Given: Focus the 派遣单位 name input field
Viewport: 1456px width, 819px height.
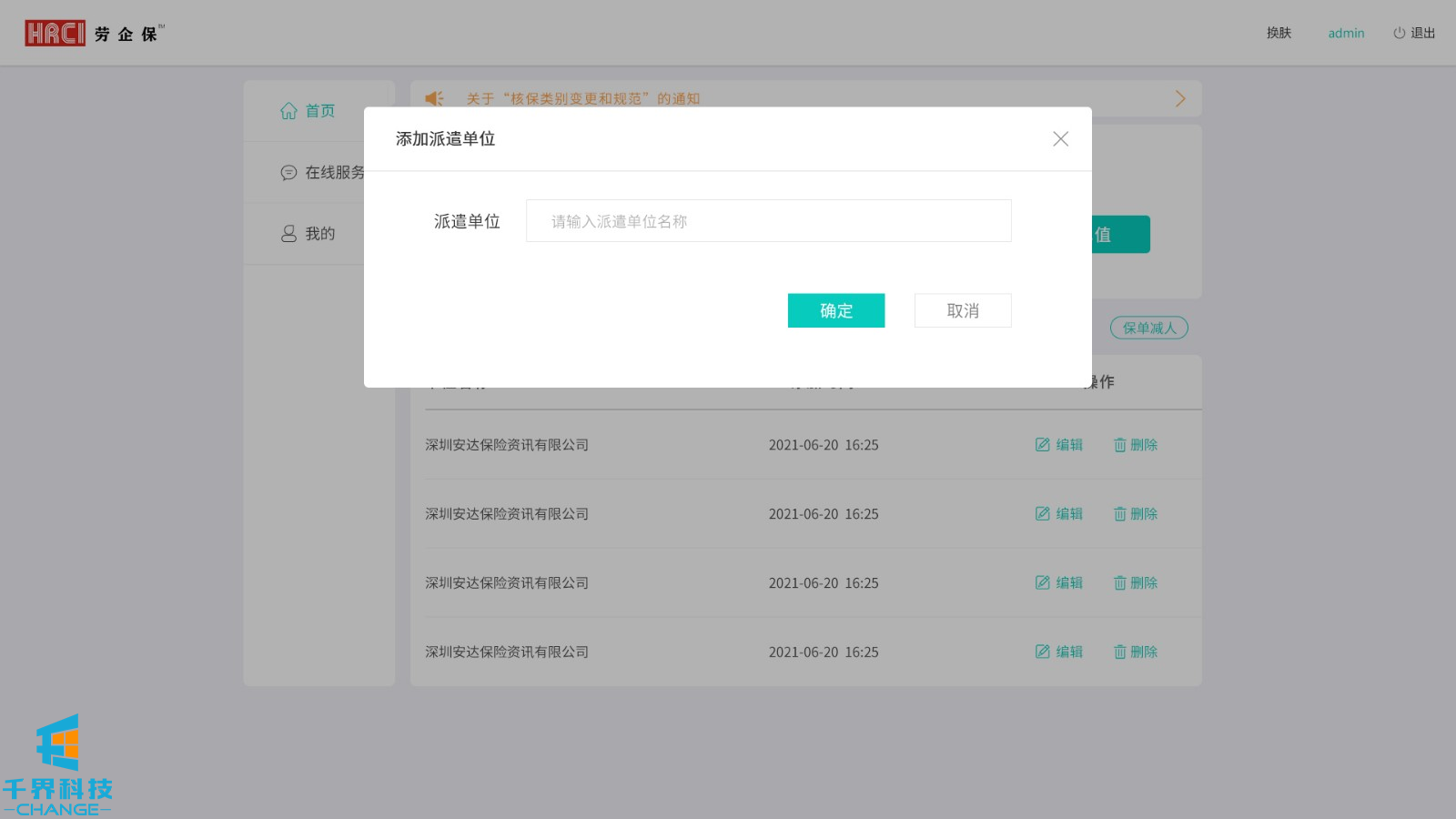Looking at the screenshot, I should (x=768, y=221).
